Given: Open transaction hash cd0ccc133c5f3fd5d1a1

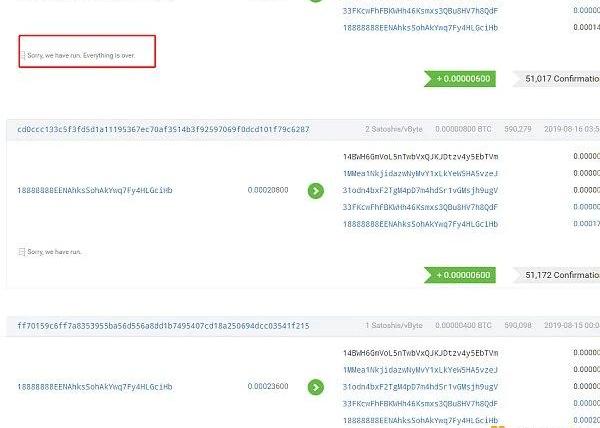Looking at the screenshot, I should [x=163, y=129].
